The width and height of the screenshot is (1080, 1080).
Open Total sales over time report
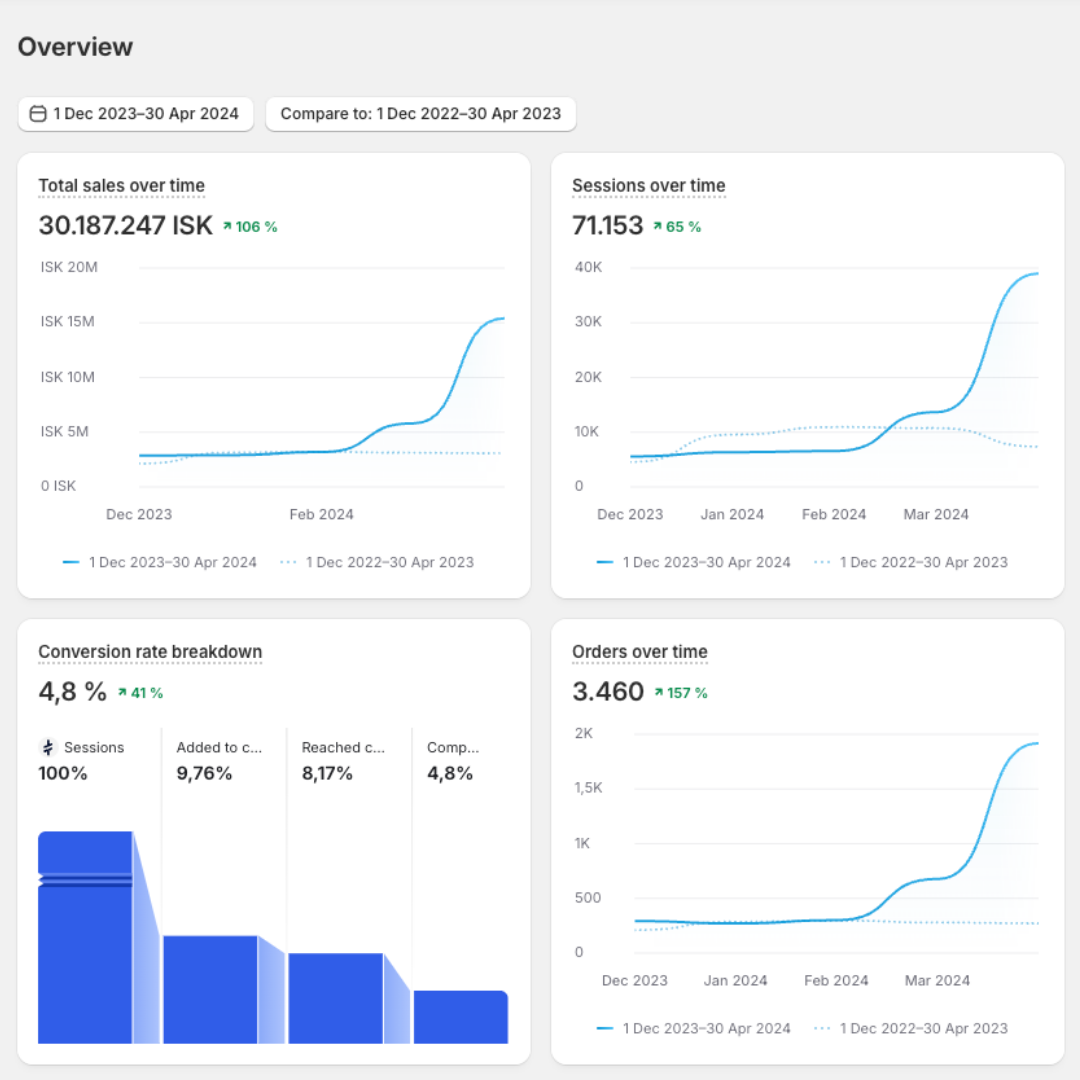(121, 186)
